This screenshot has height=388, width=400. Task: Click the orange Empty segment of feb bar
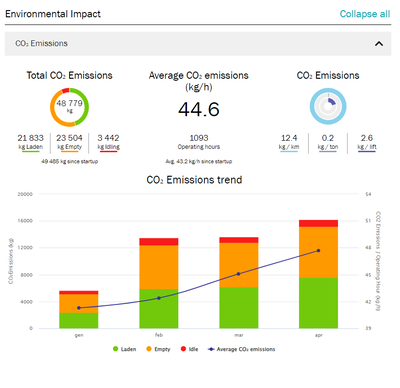click(x=159, y=267)
